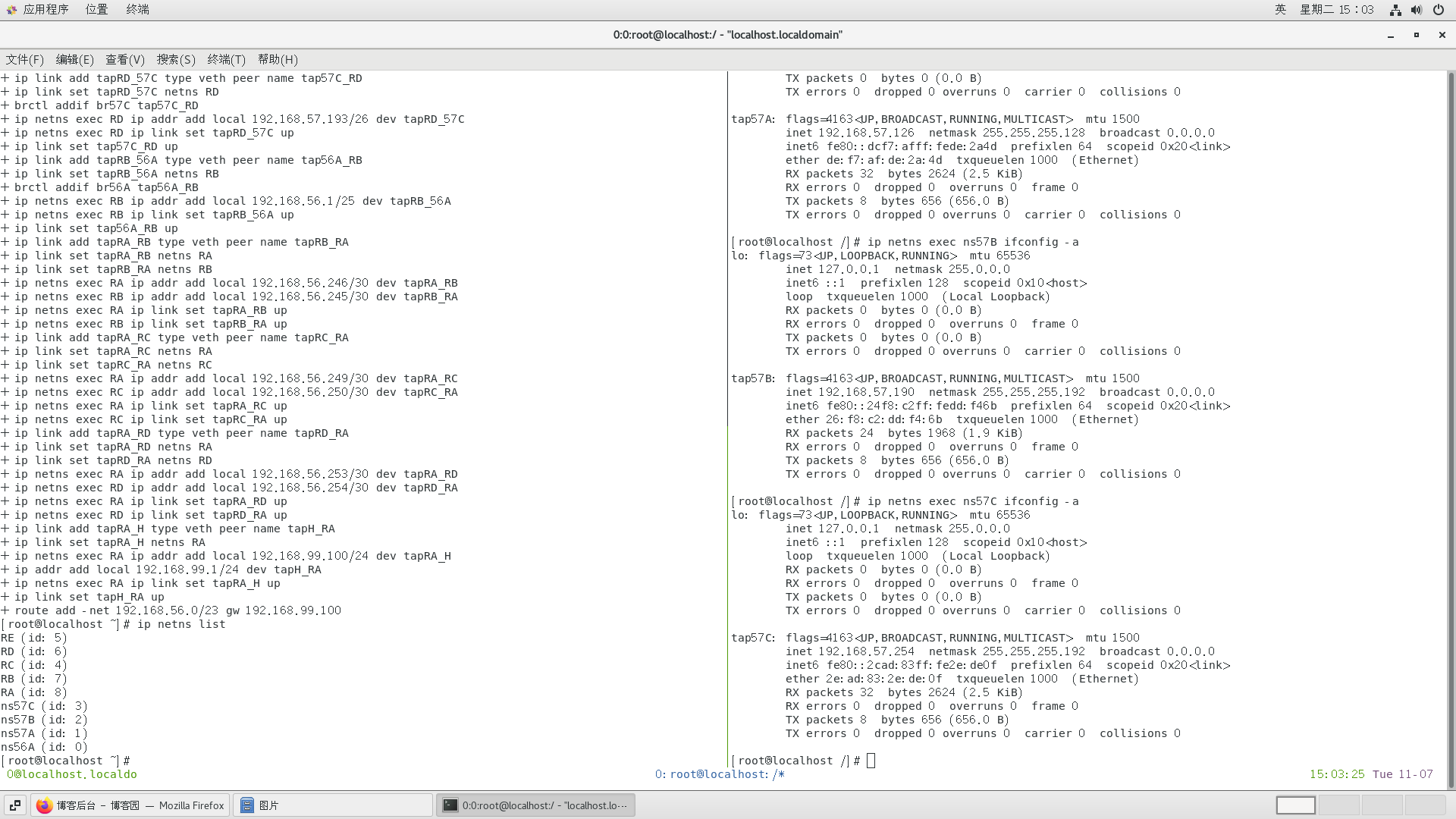
Task: Click the 图片 file manager icon in taskbar
Action: [246, 805]
